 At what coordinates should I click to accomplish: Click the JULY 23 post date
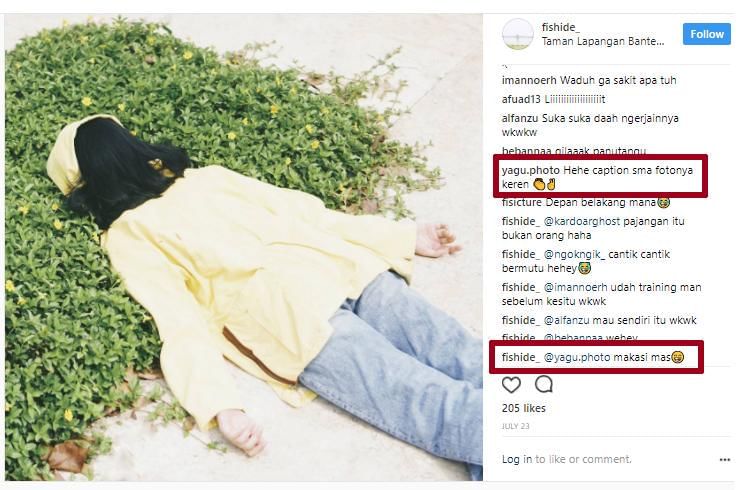515,426
